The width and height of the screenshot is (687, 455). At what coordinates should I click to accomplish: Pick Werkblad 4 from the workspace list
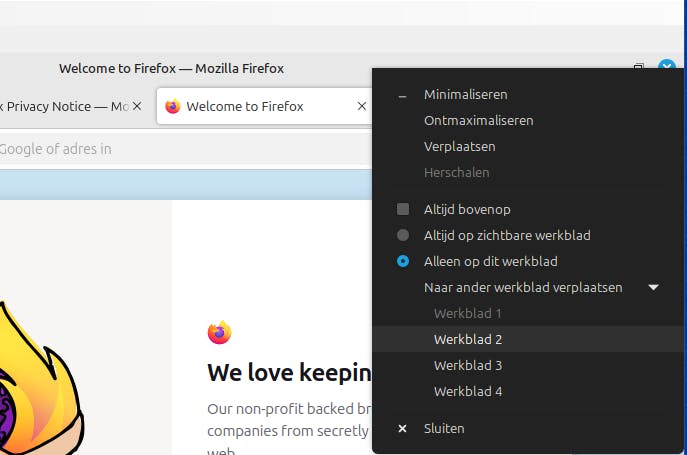468,391
